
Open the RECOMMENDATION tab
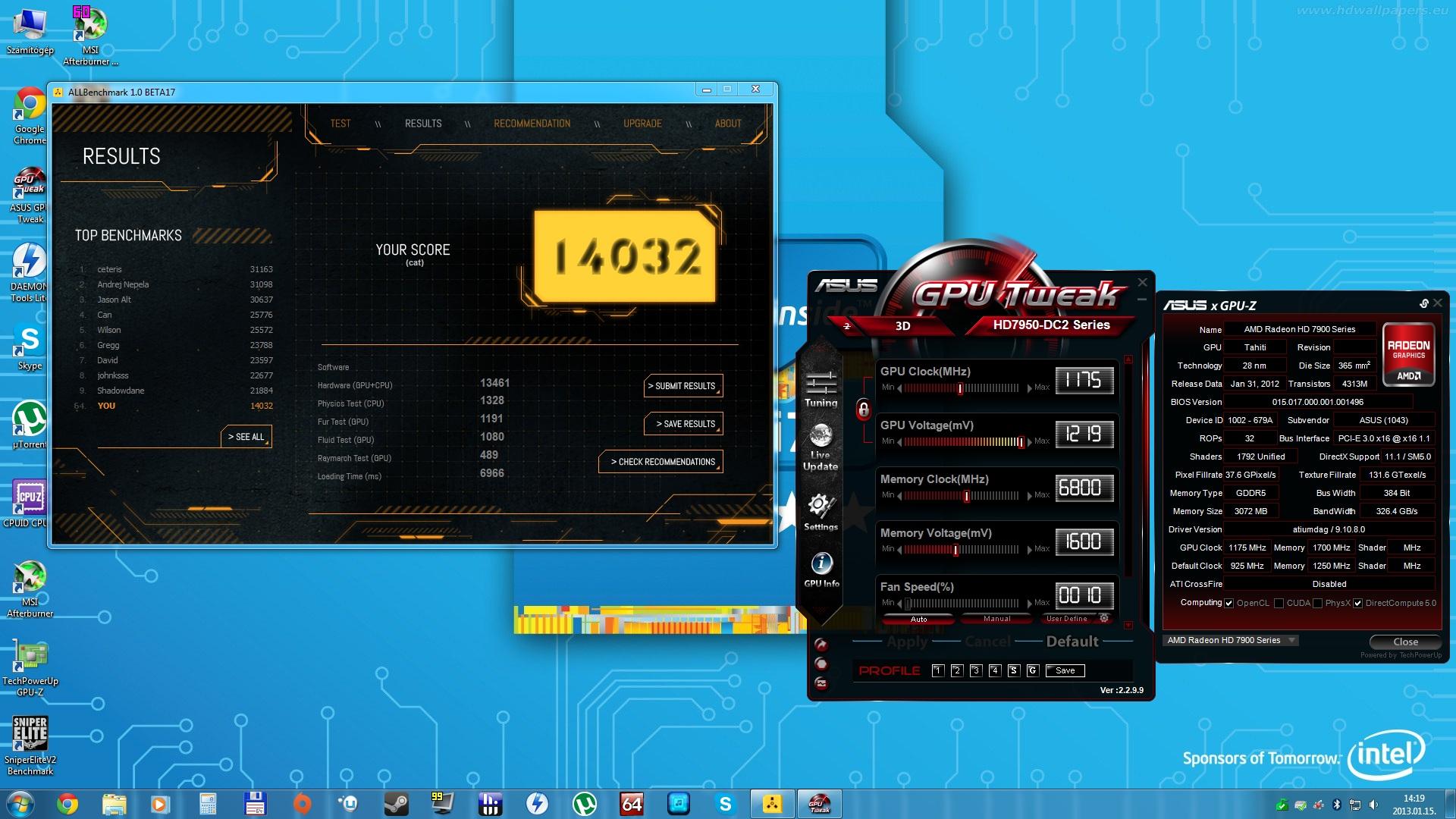[x=532, y=124]
